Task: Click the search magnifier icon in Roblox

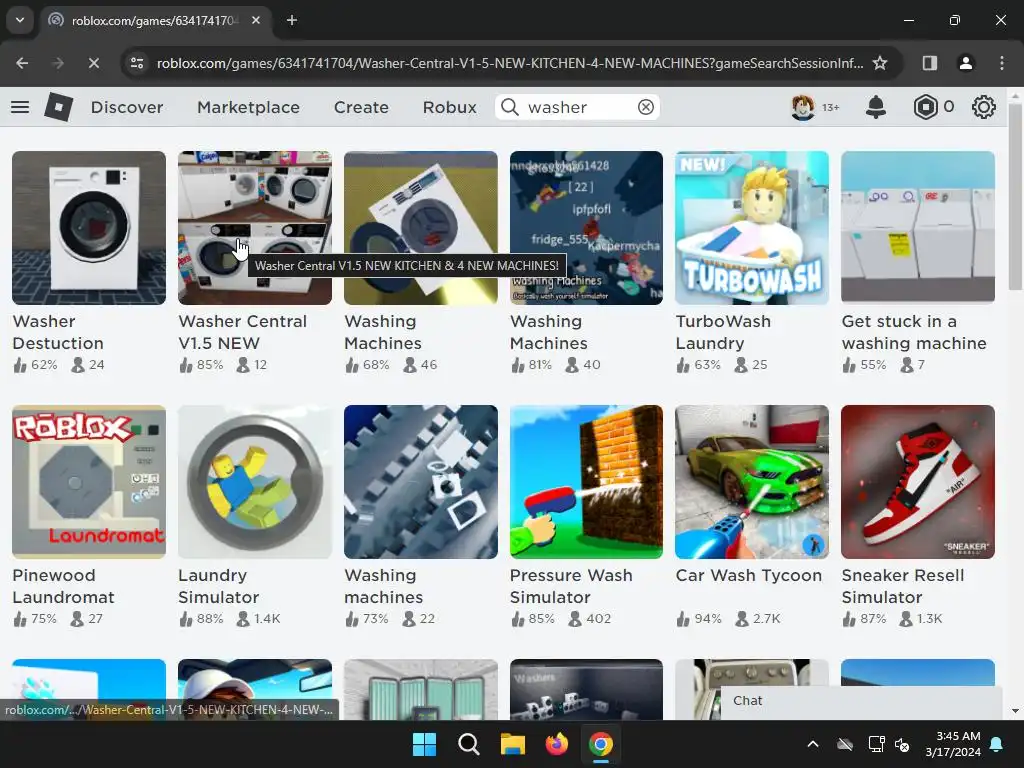Action: [x=510, y=107]
